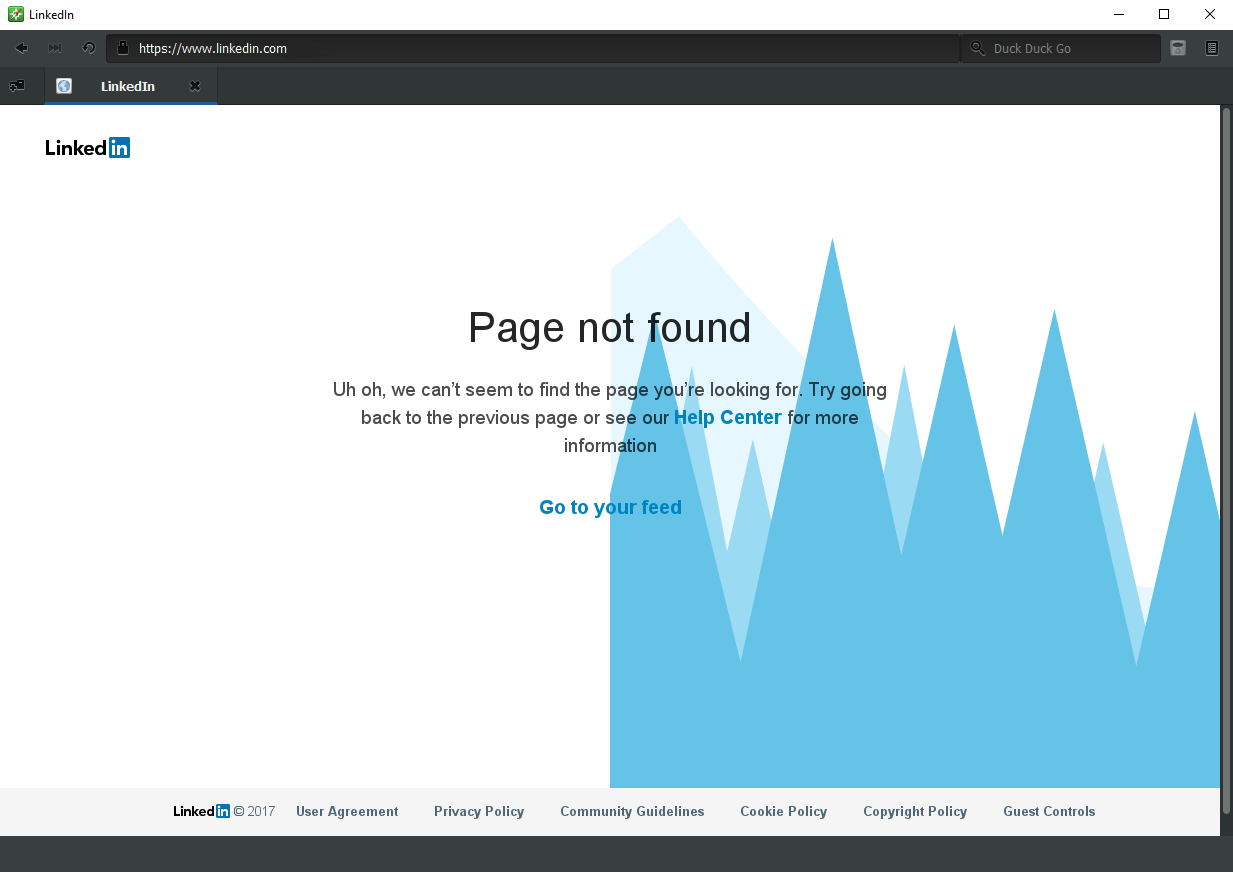Viewport: 1233px width, 872px height.
Task: Click the magnifier icon in search box
Action: pos(977,48)
